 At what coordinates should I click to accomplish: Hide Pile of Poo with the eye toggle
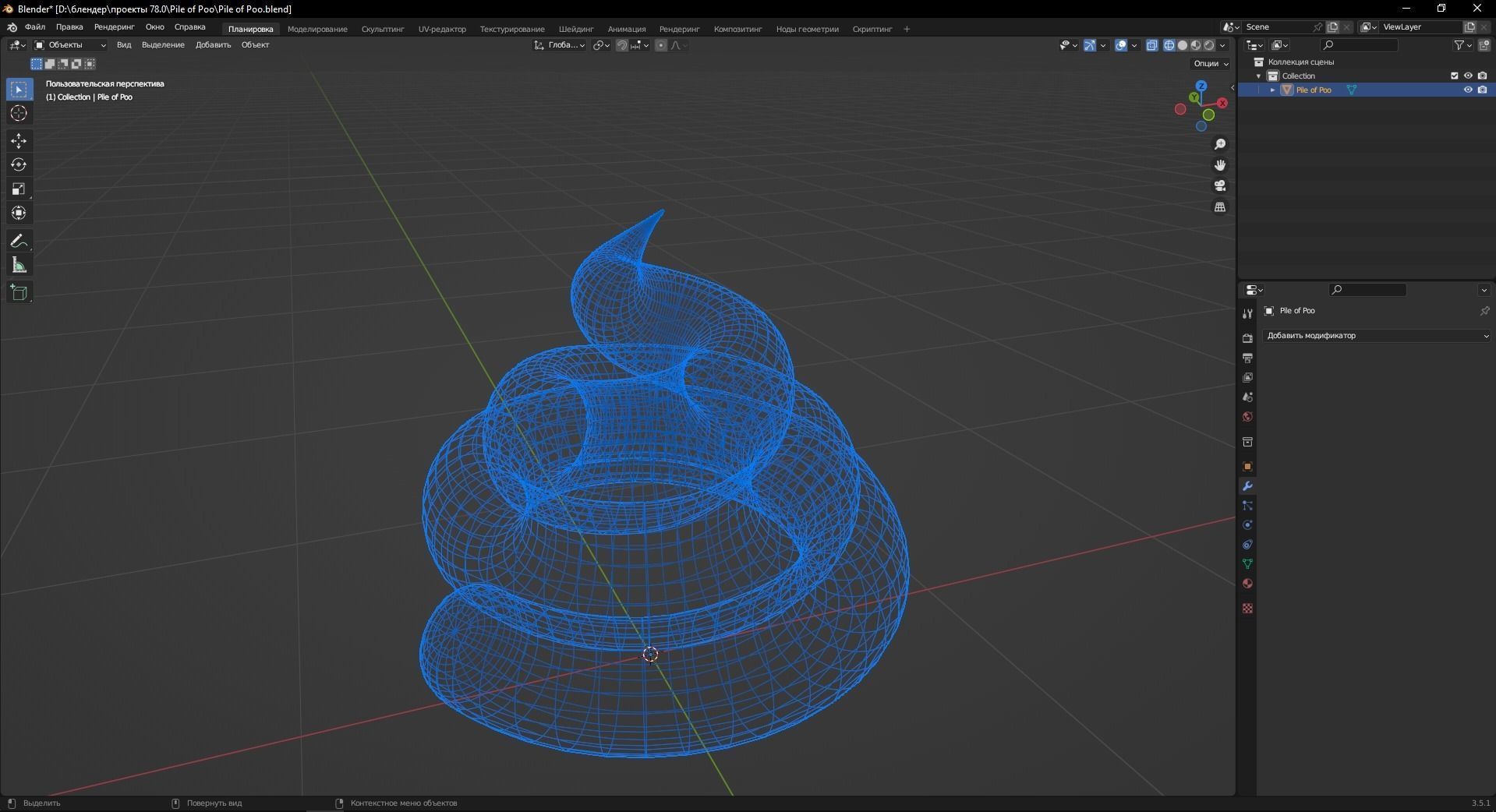(1468, 90)
